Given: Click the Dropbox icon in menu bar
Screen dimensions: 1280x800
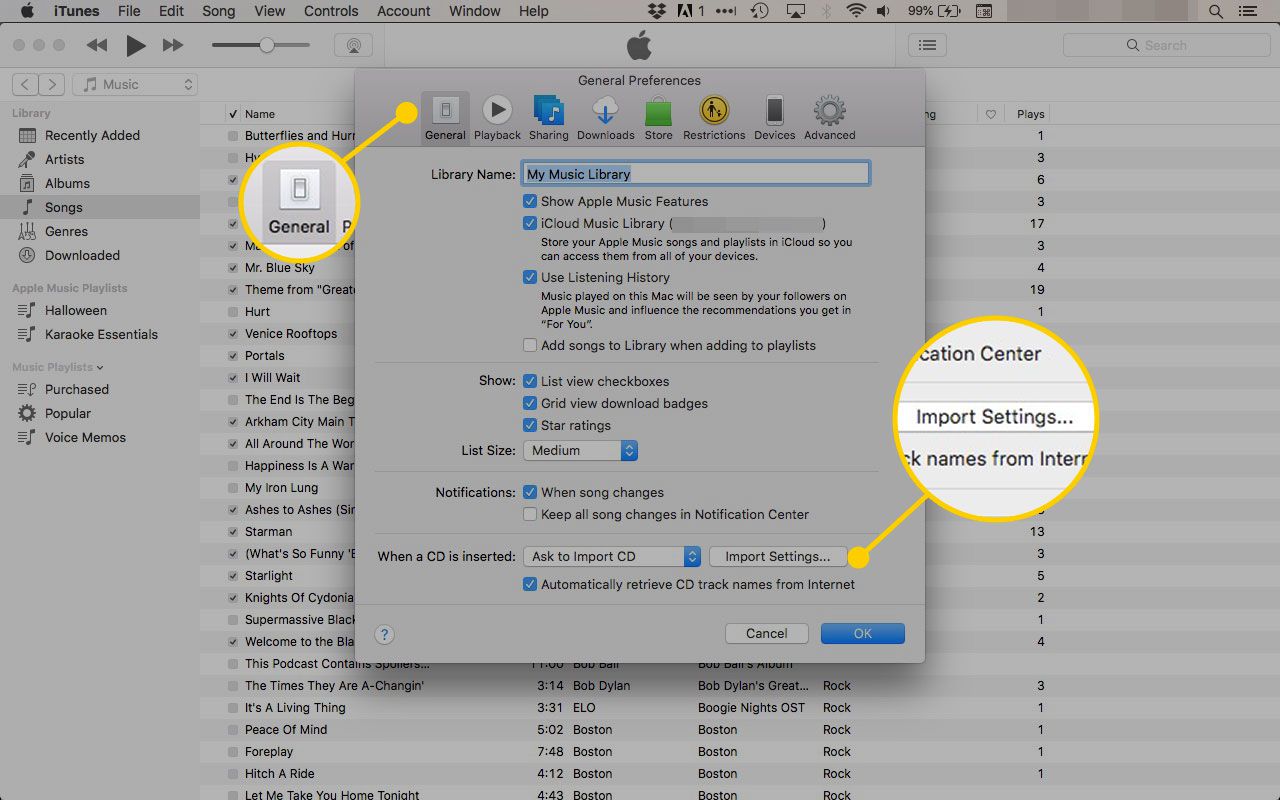Looking at the screenshot, I should pos(656,11).
